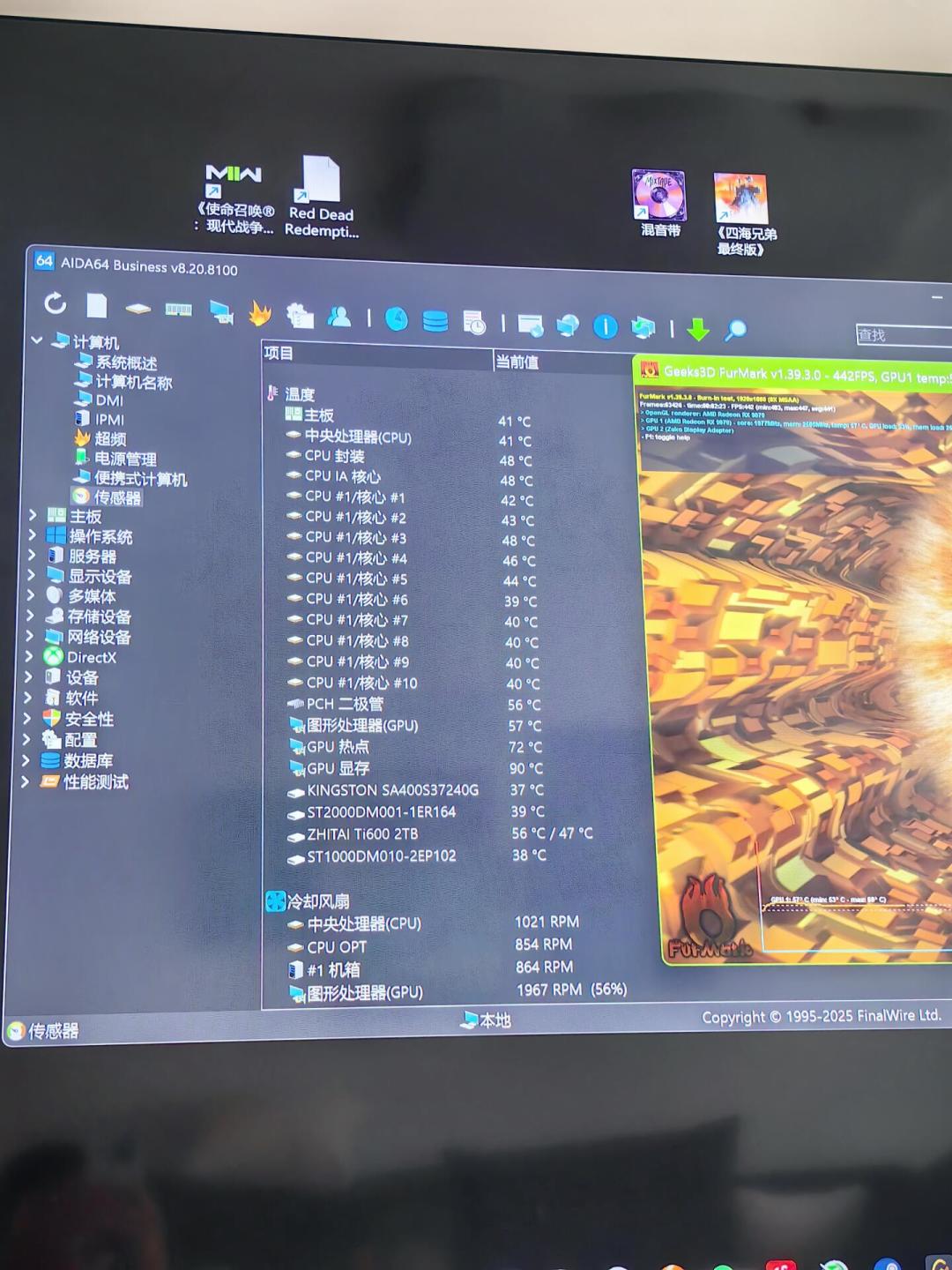Open the flame stability test toolbar icon

point(260,312)
